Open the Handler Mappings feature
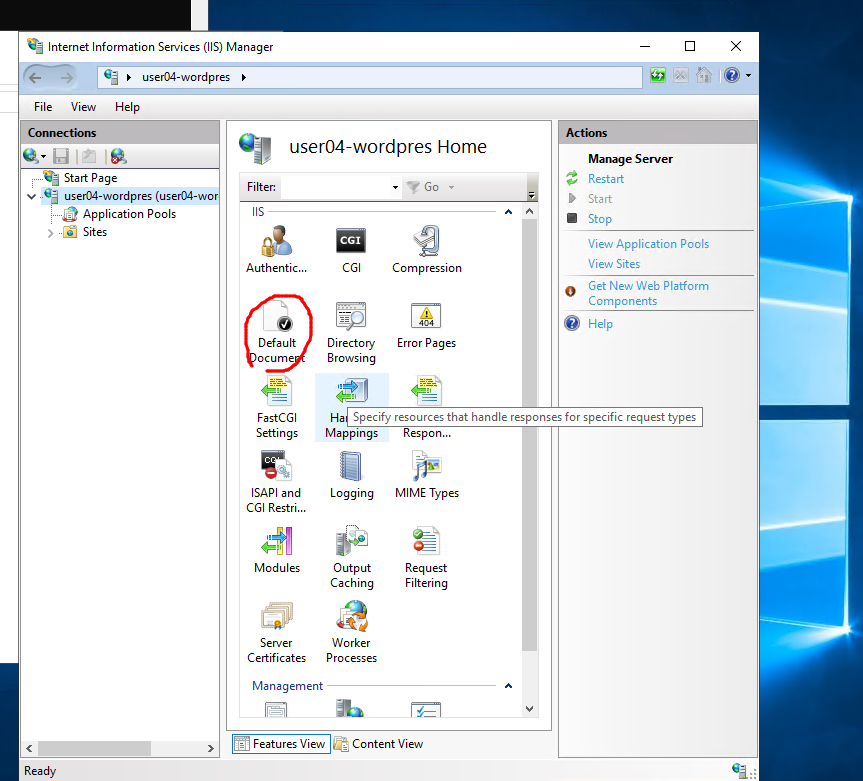The image size is (863, 781). tap(351, 407)
